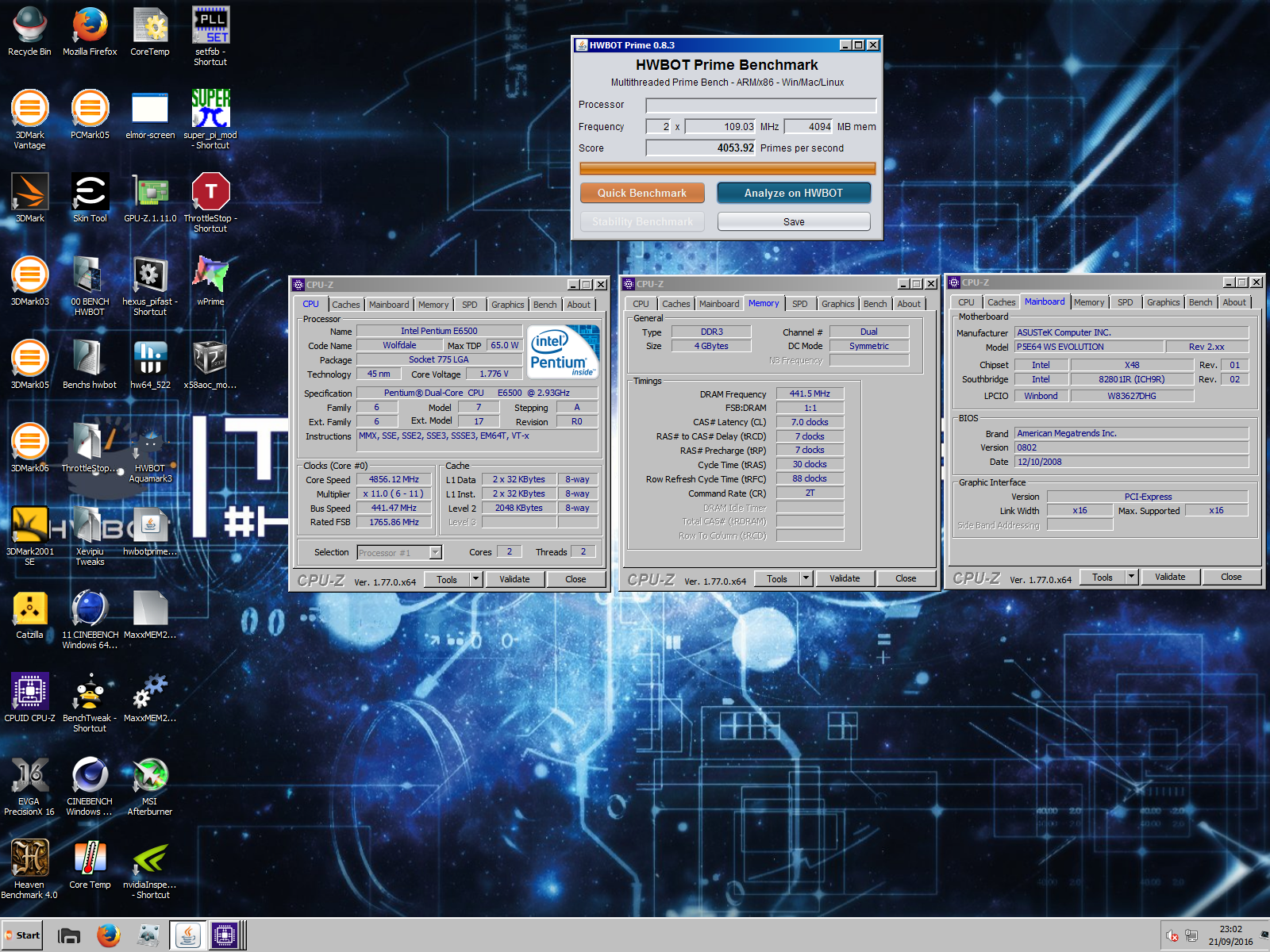Click the Score field showing 4053.92

click(x=701, y=148)
